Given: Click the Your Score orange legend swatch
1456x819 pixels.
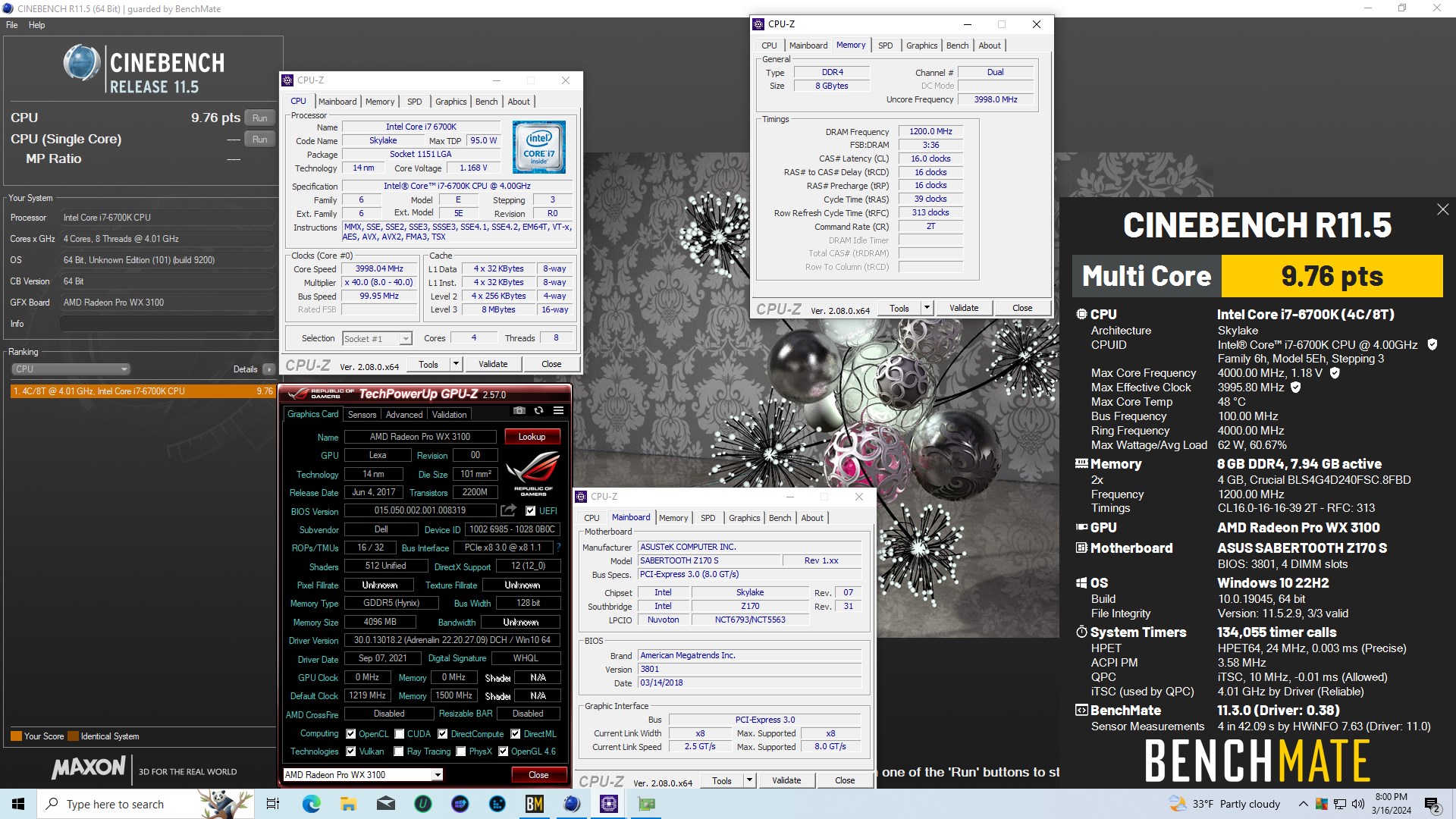Looking at the screenshot, I should click(16, 736).
